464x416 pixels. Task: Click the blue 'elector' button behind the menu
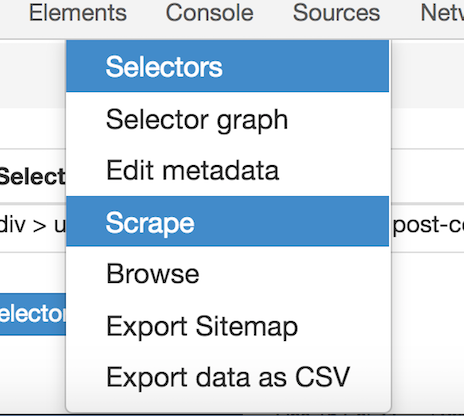click(x=33, y=314)
